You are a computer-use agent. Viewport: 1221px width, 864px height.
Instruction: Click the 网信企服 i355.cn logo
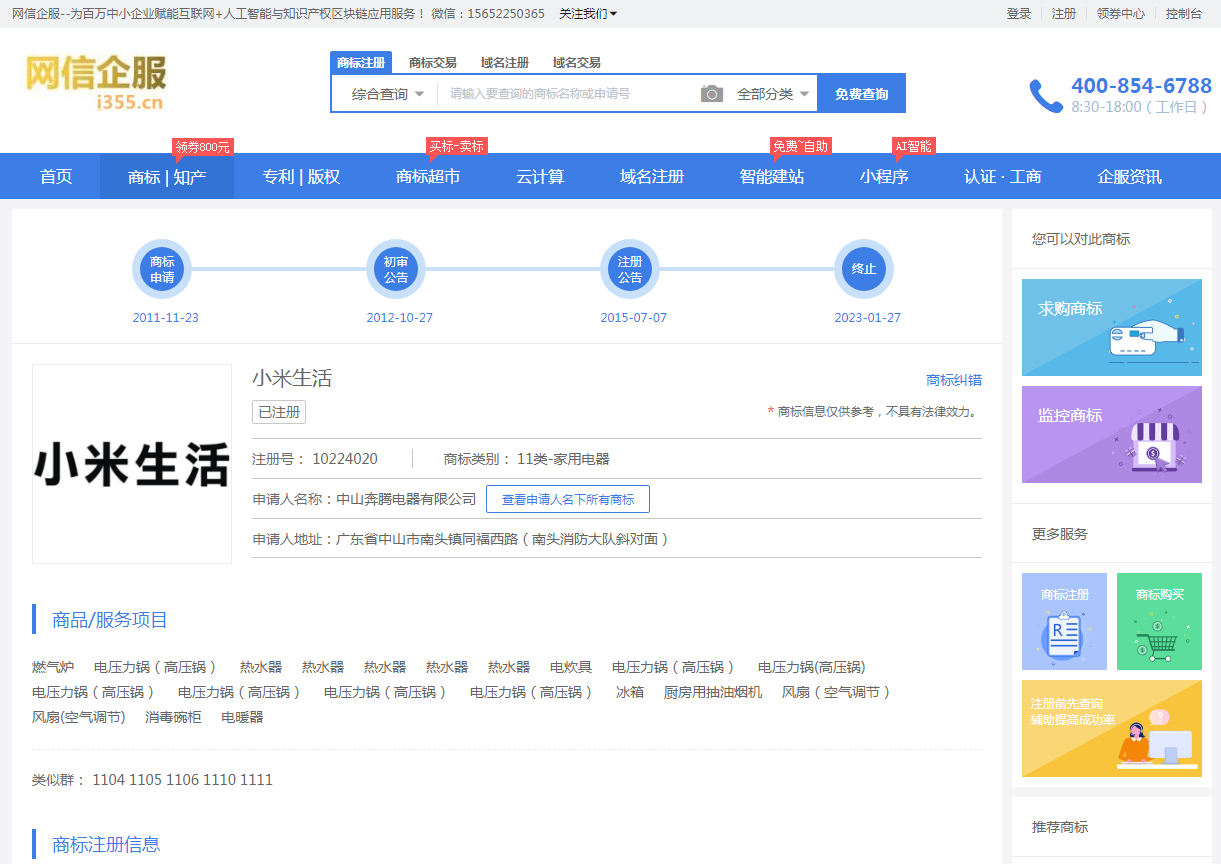[96, 81]
